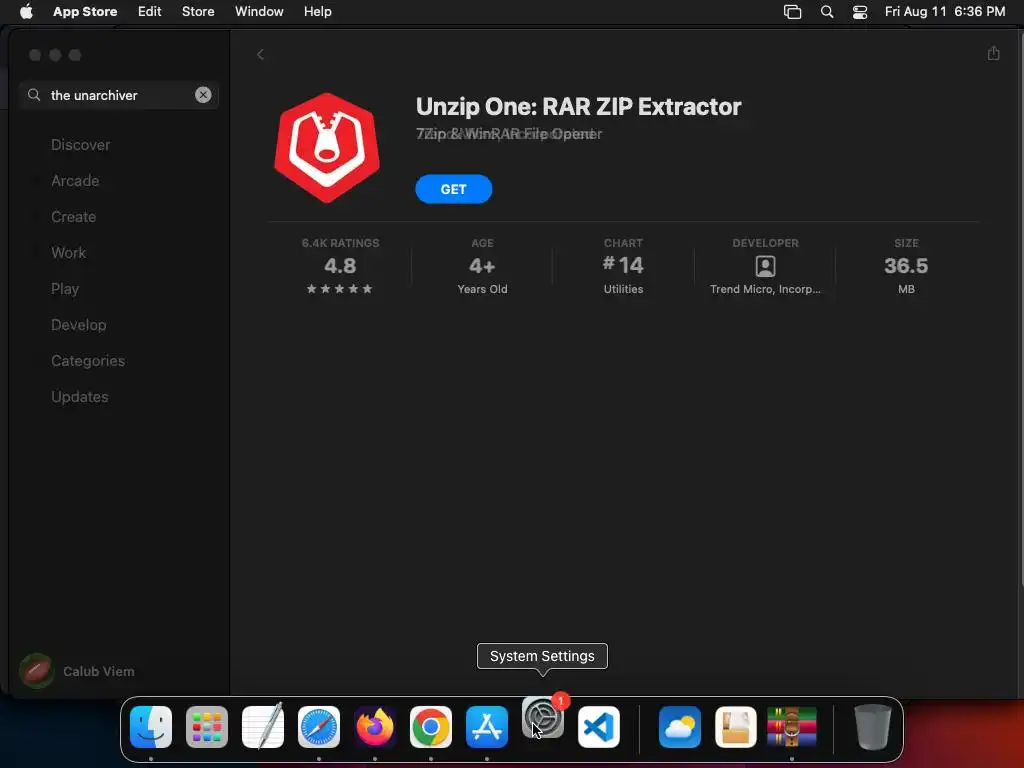Open the Edit menu
This screenshot has width=1024, height=768.
pos(150,11)
